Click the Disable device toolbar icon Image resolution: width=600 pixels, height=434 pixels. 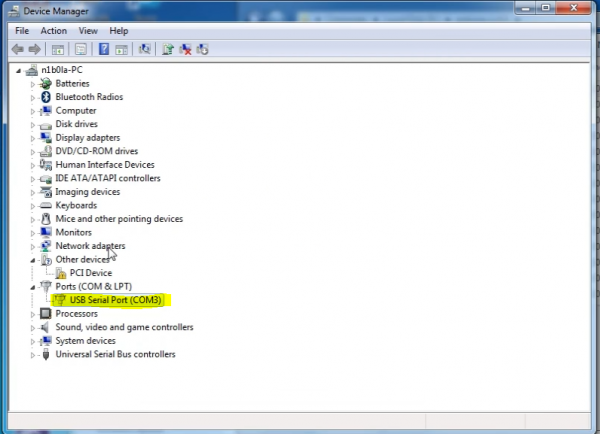(202, 49)
